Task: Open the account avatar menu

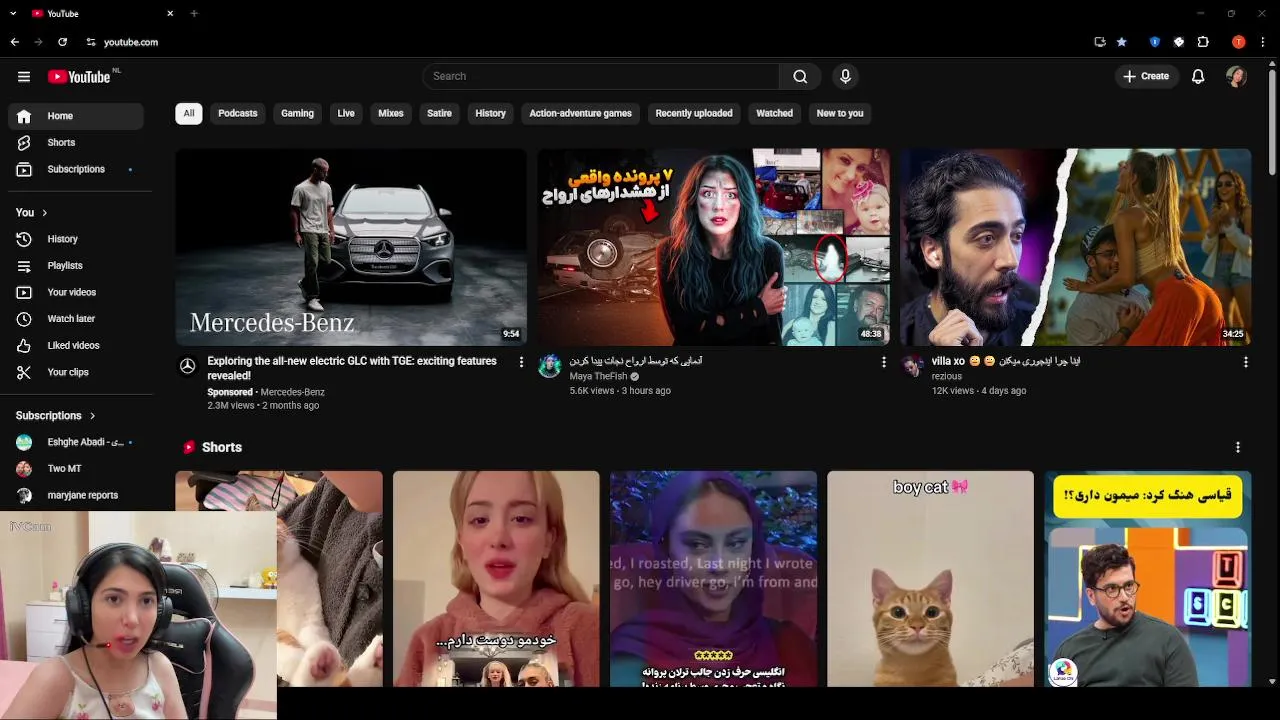Action: click(1236, 76)
